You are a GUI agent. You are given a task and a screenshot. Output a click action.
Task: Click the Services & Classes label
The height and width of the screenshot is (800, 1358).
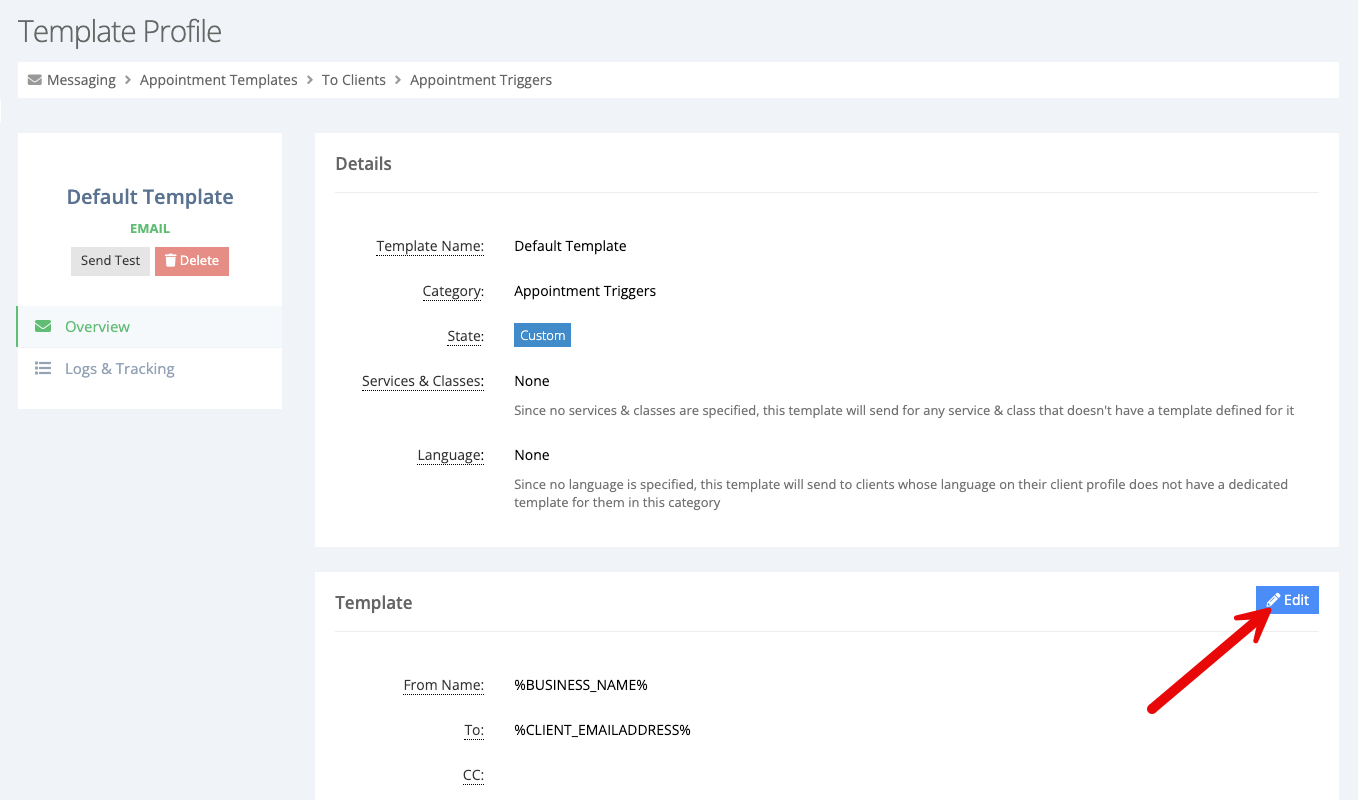[x=423, y=382]
